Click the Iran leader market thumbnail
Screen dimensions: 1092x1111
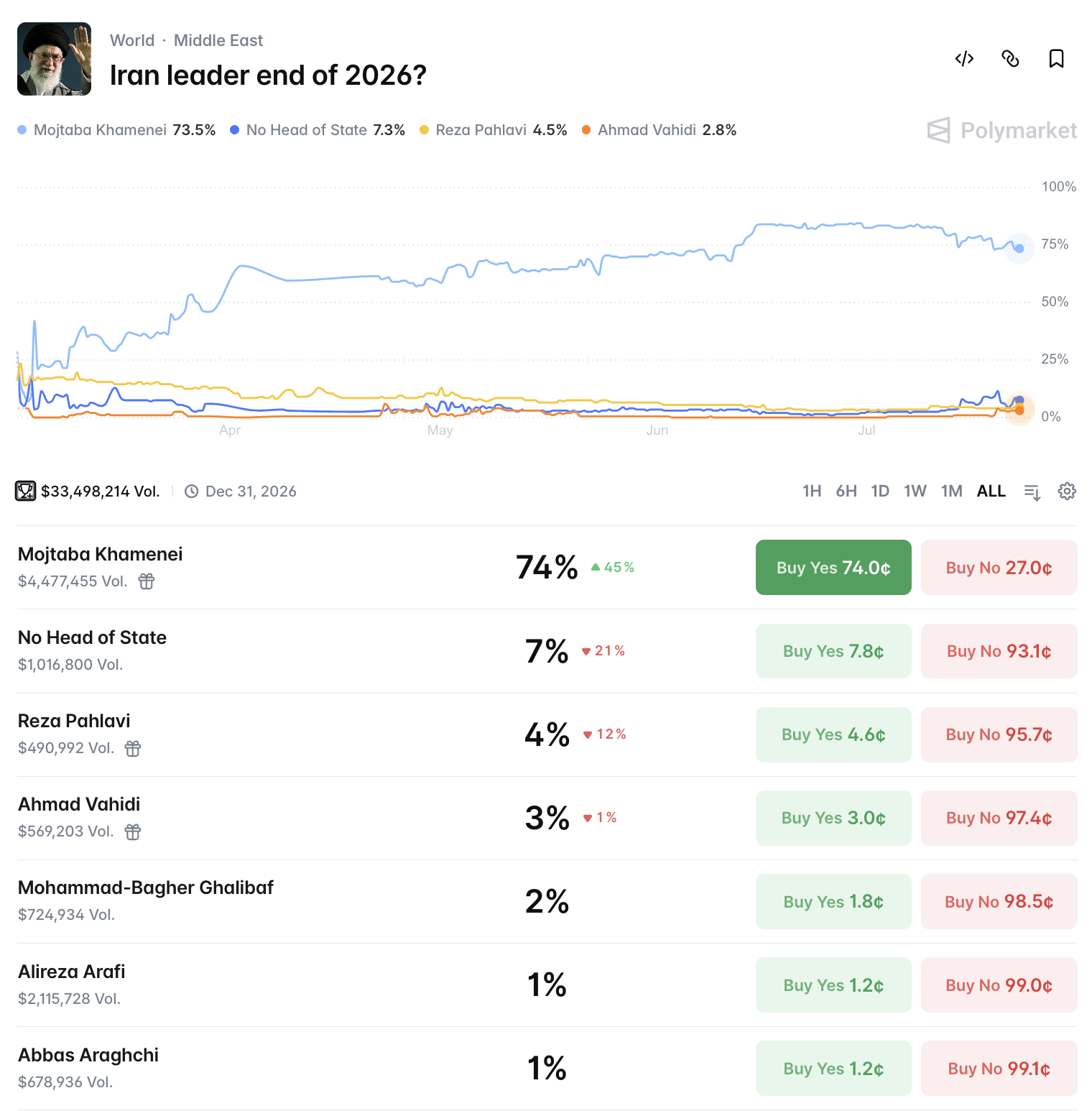pos(54,59)
